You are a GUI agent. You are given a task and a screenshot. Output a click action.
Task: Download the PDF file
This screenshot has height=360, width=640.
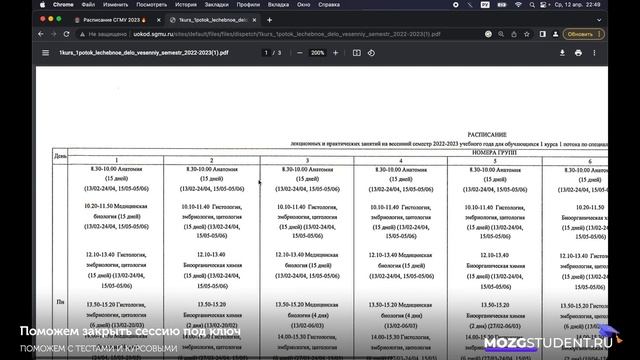562,53
